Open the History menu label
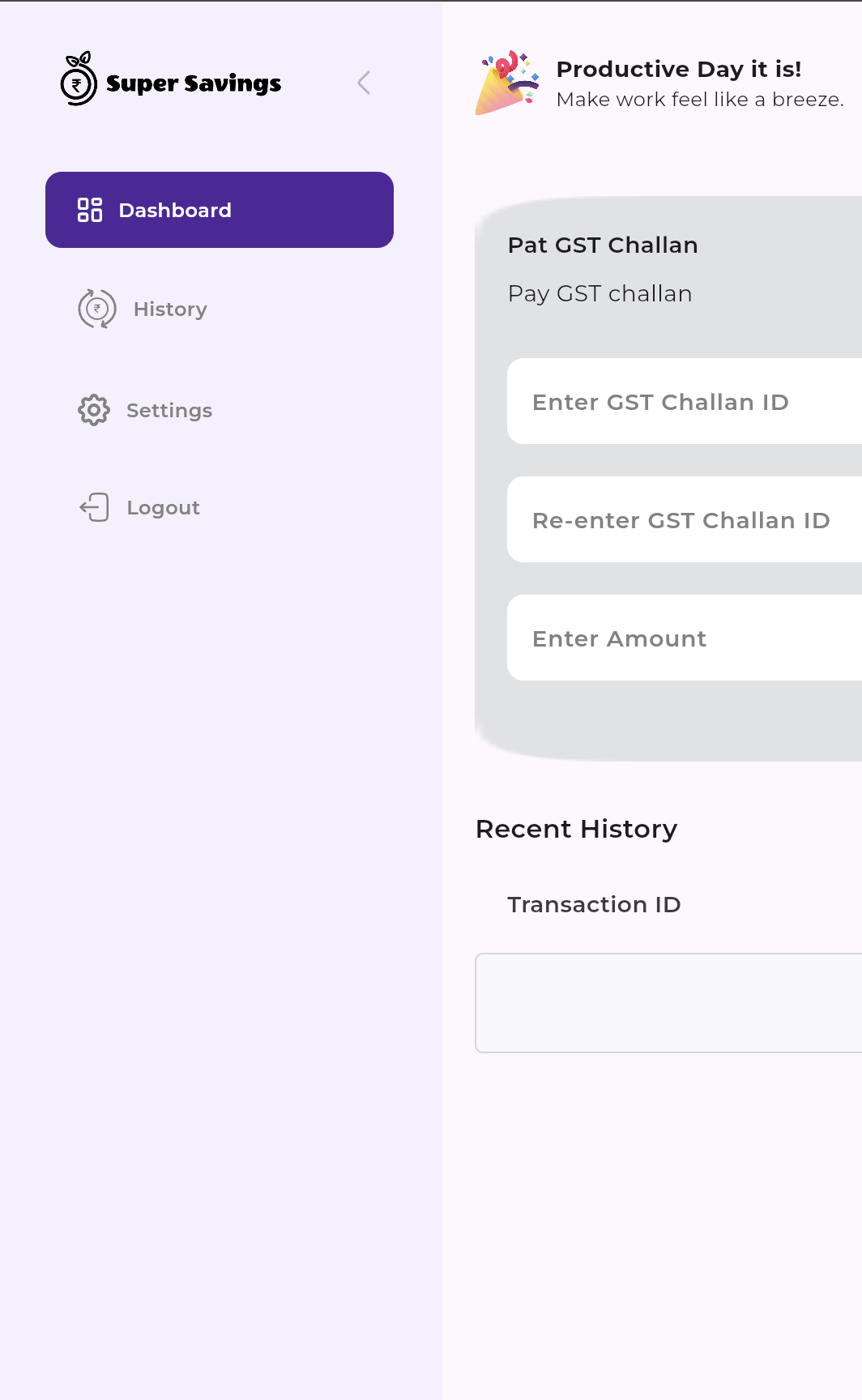Image resolution: width=862 pixels, height=1400 pixels. [170, 309]
